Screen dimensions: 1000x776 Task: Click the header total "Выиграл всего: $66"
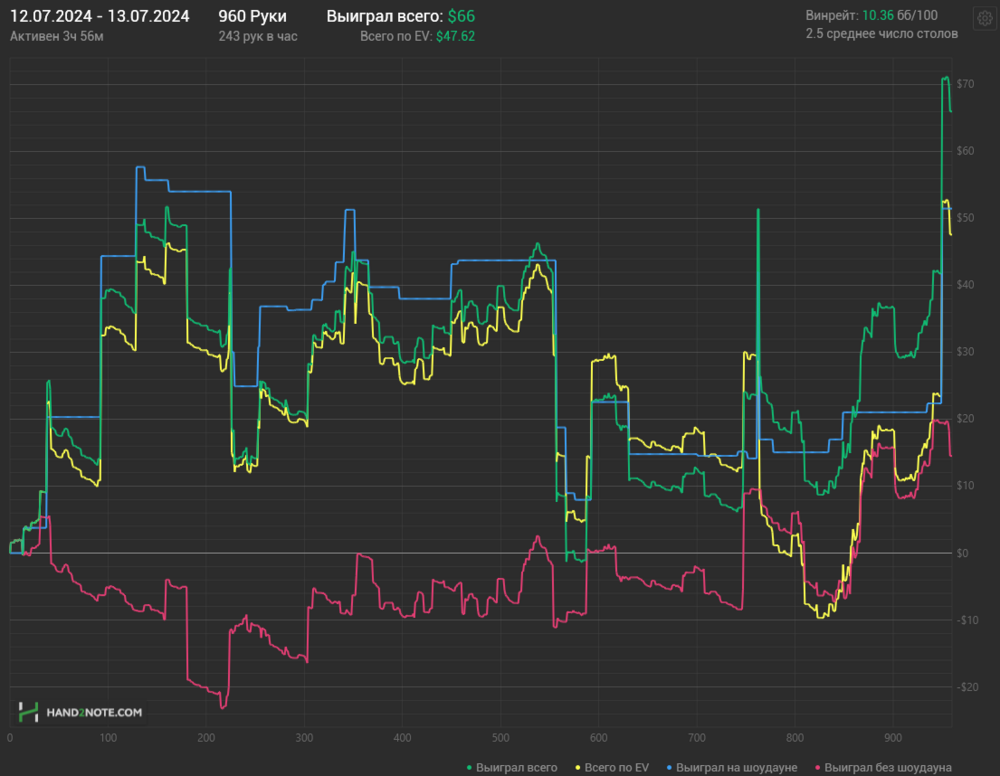tap(401, 16)
